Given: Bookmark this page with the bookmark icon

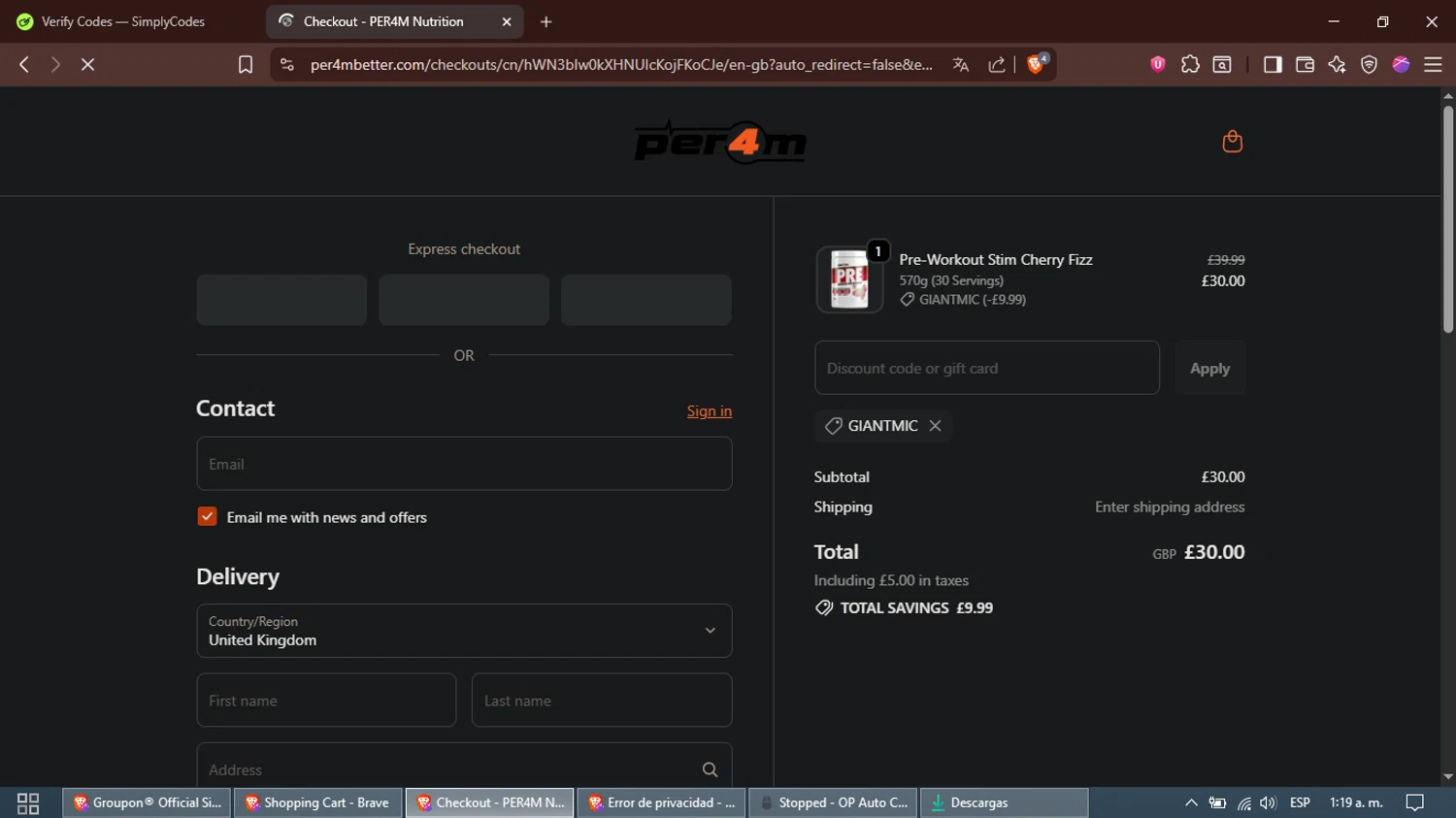Looking at the screenshot, I should (x=246, y=64).
